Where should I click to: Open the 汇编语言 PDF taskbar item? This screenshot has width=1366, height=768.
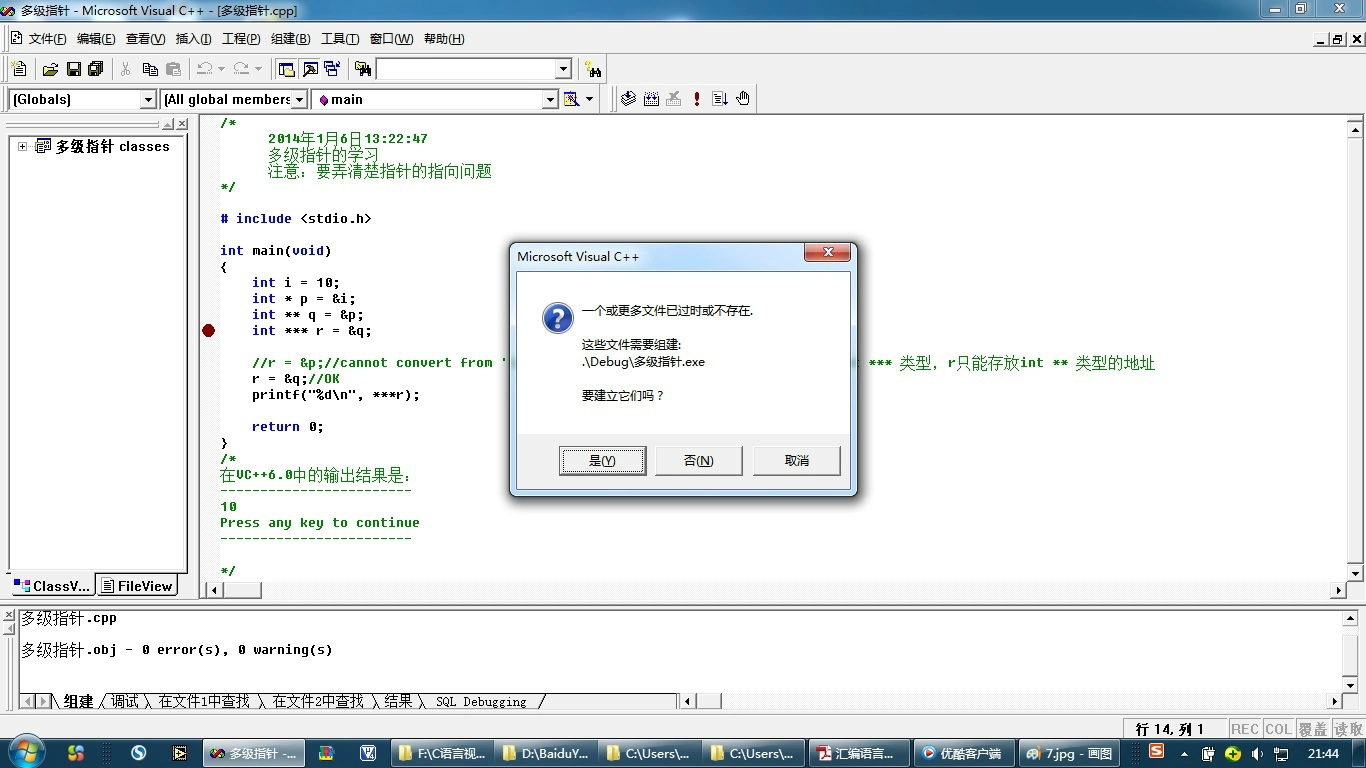coord(859,753)
